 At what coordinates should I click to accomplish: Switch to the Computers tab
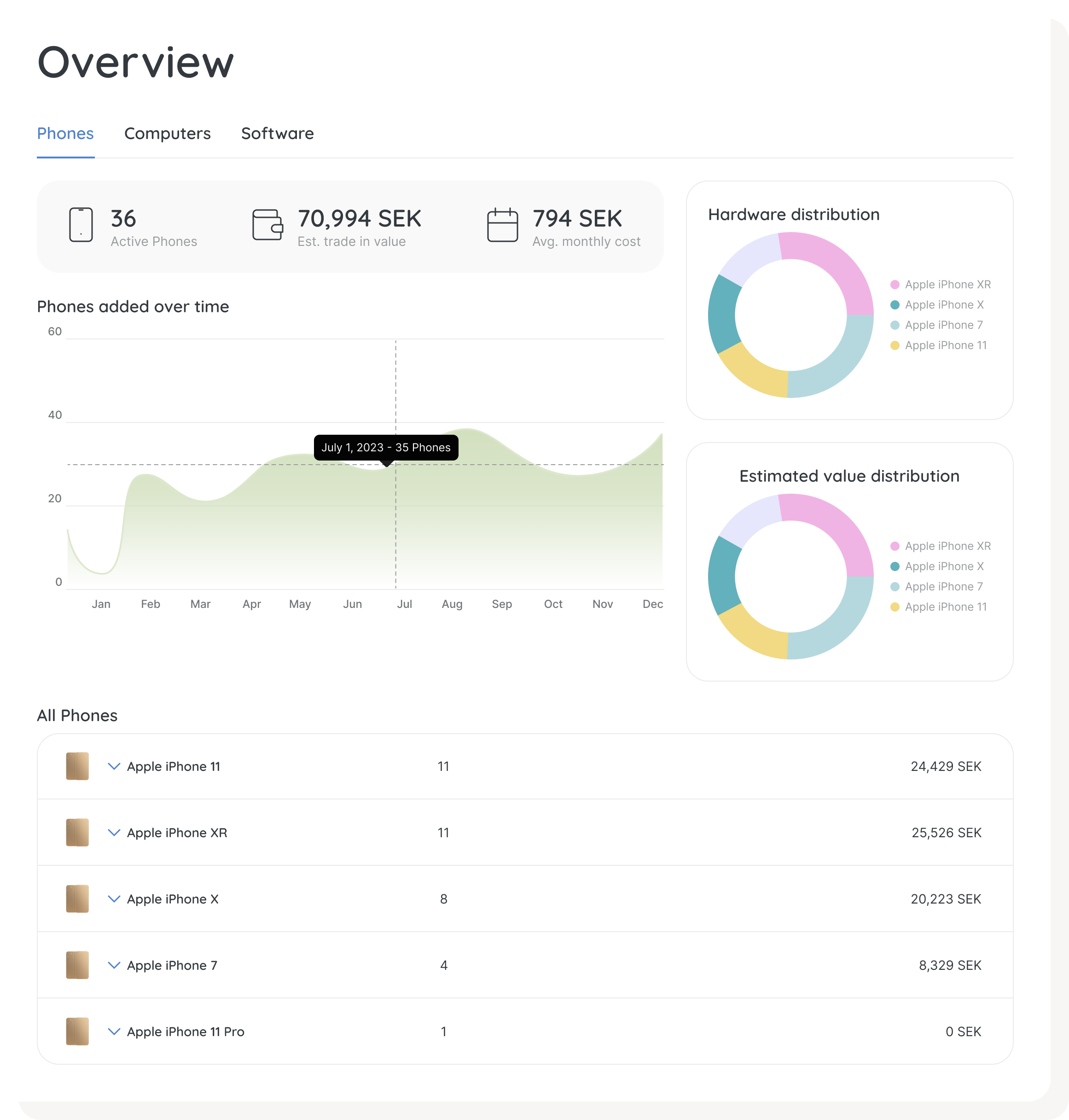168,134
